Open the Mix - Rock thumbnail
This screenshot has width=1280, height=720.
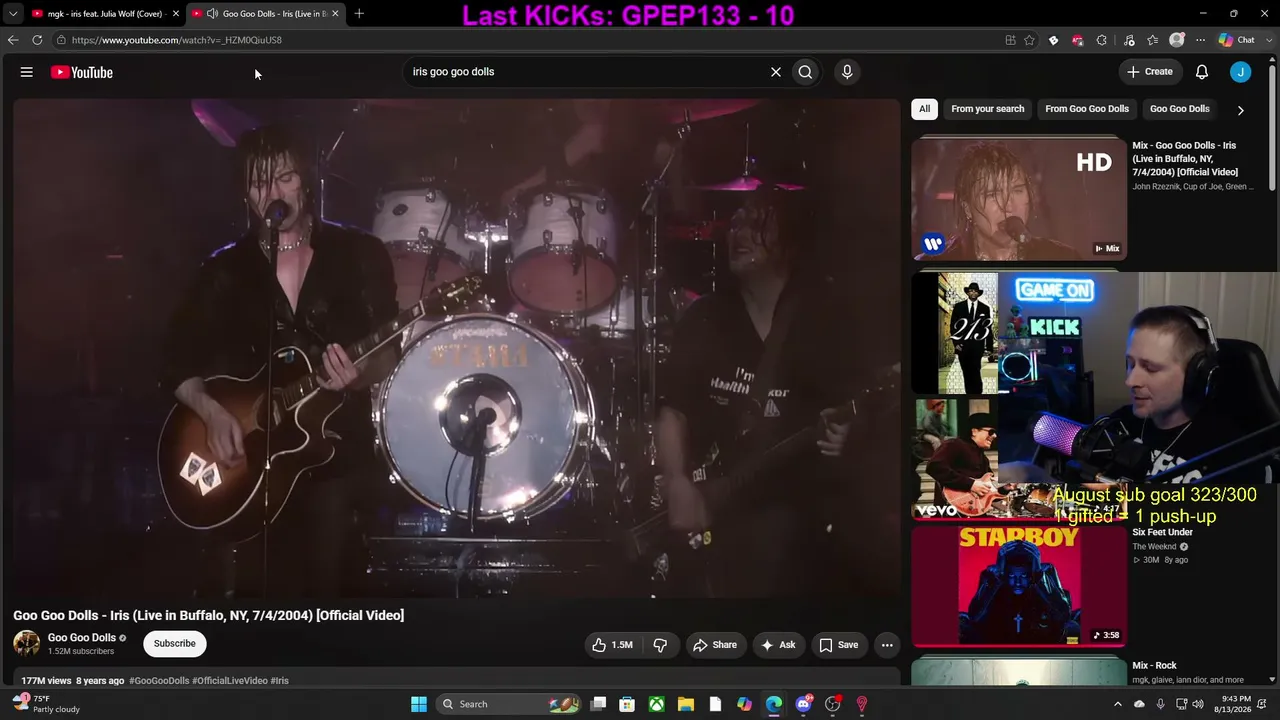(1019, 672)
